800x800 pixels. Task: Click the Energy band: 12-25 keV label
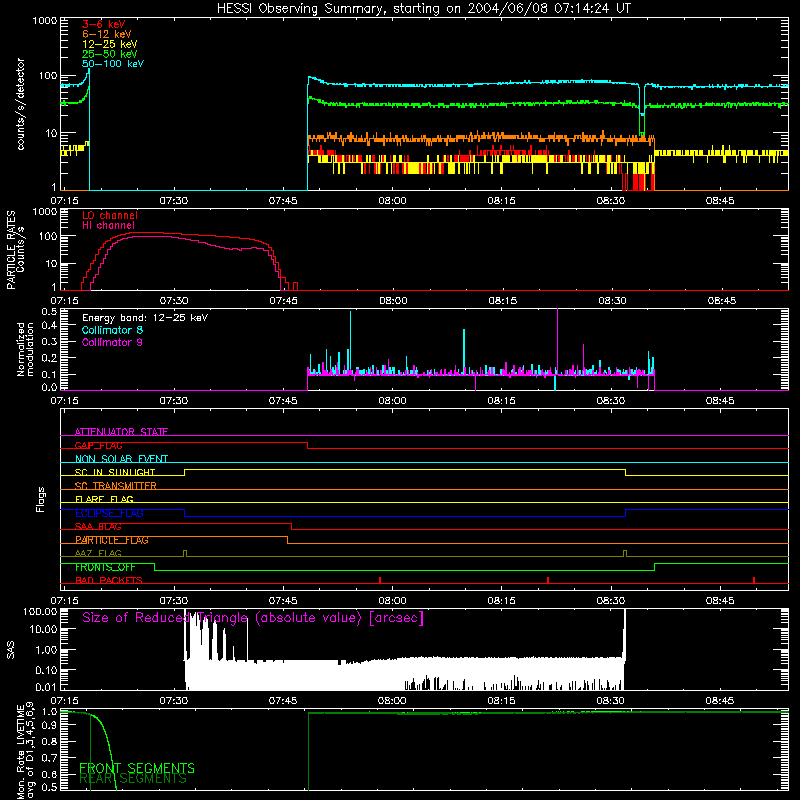pyautogui.click(x=145, y=318)
